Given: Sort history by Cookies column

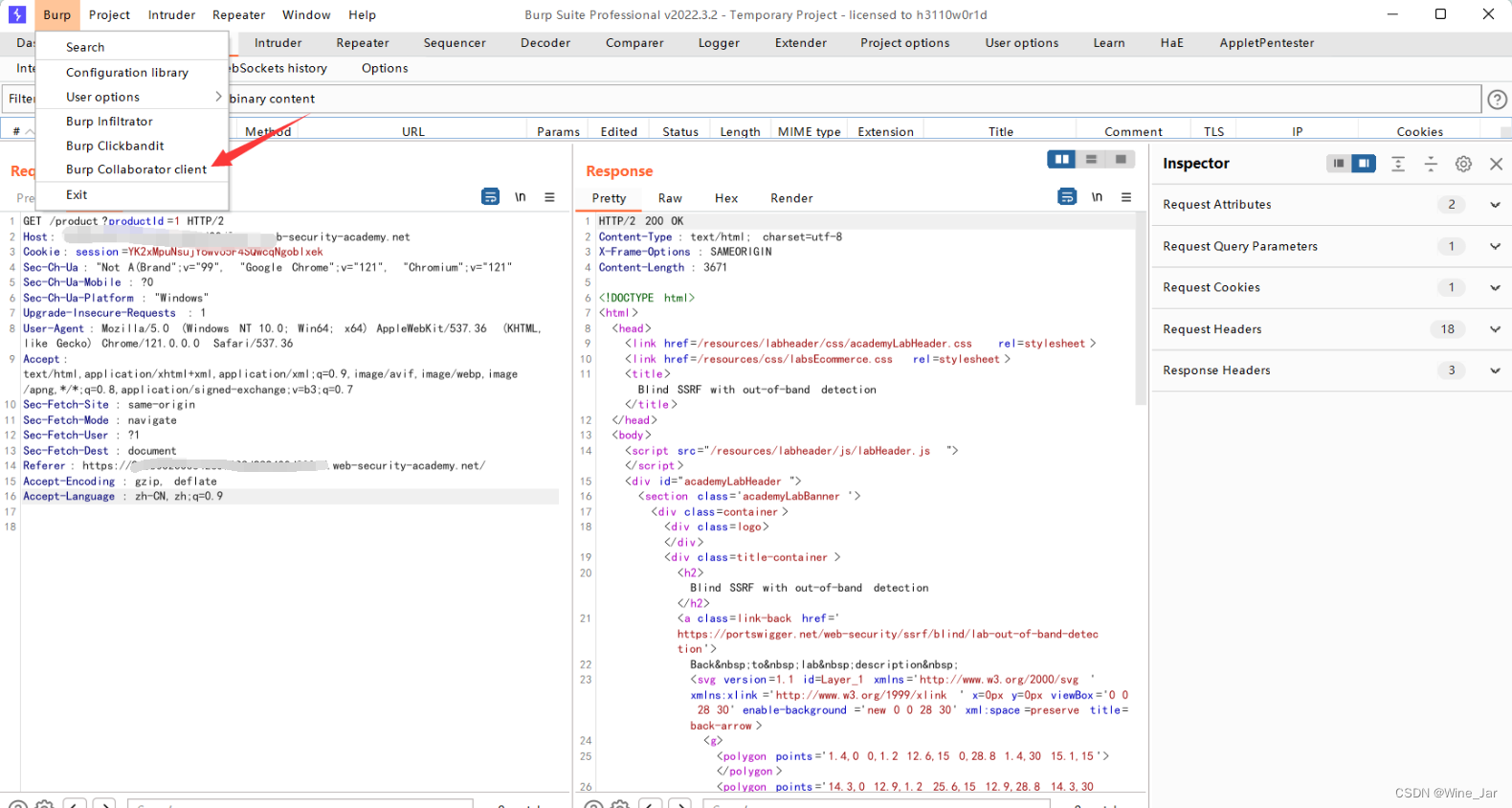Looking at the screenshot, I should pos(1419,131).
